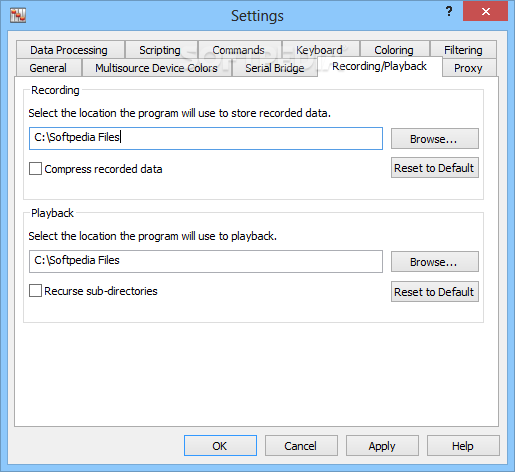Reset playback location to default
Screen dimensions: 515x472
(435, 292)
